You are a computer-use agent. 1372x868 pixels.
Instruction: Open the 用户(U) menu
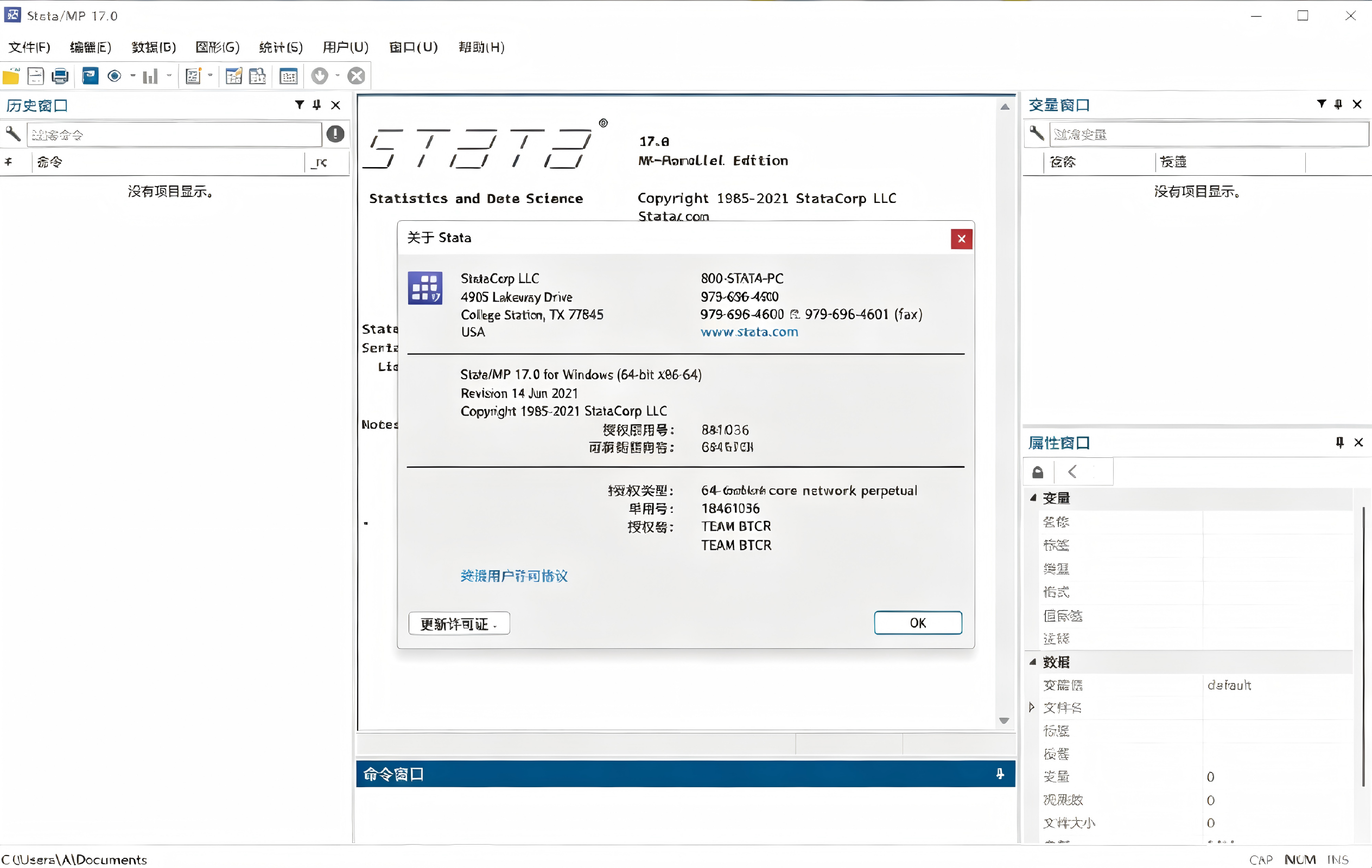click(346, 47)
